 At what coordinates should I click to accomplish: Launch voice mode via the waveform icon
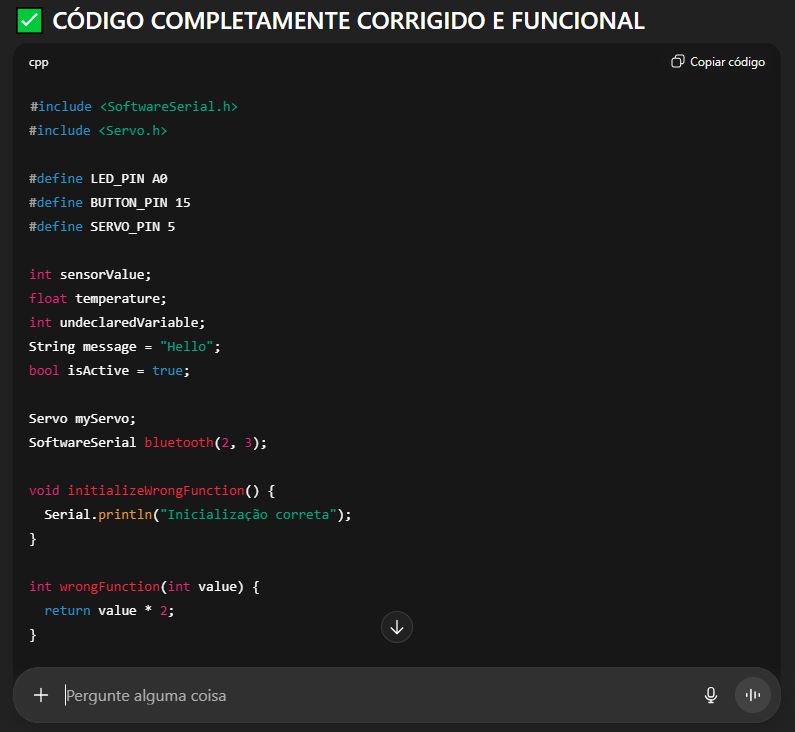click(x=752, y=695)
